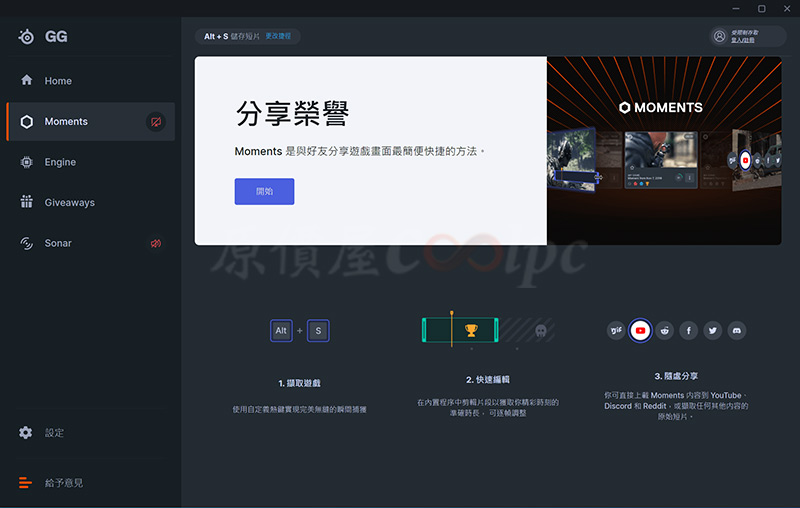Click the Engine chip icon

27,162
